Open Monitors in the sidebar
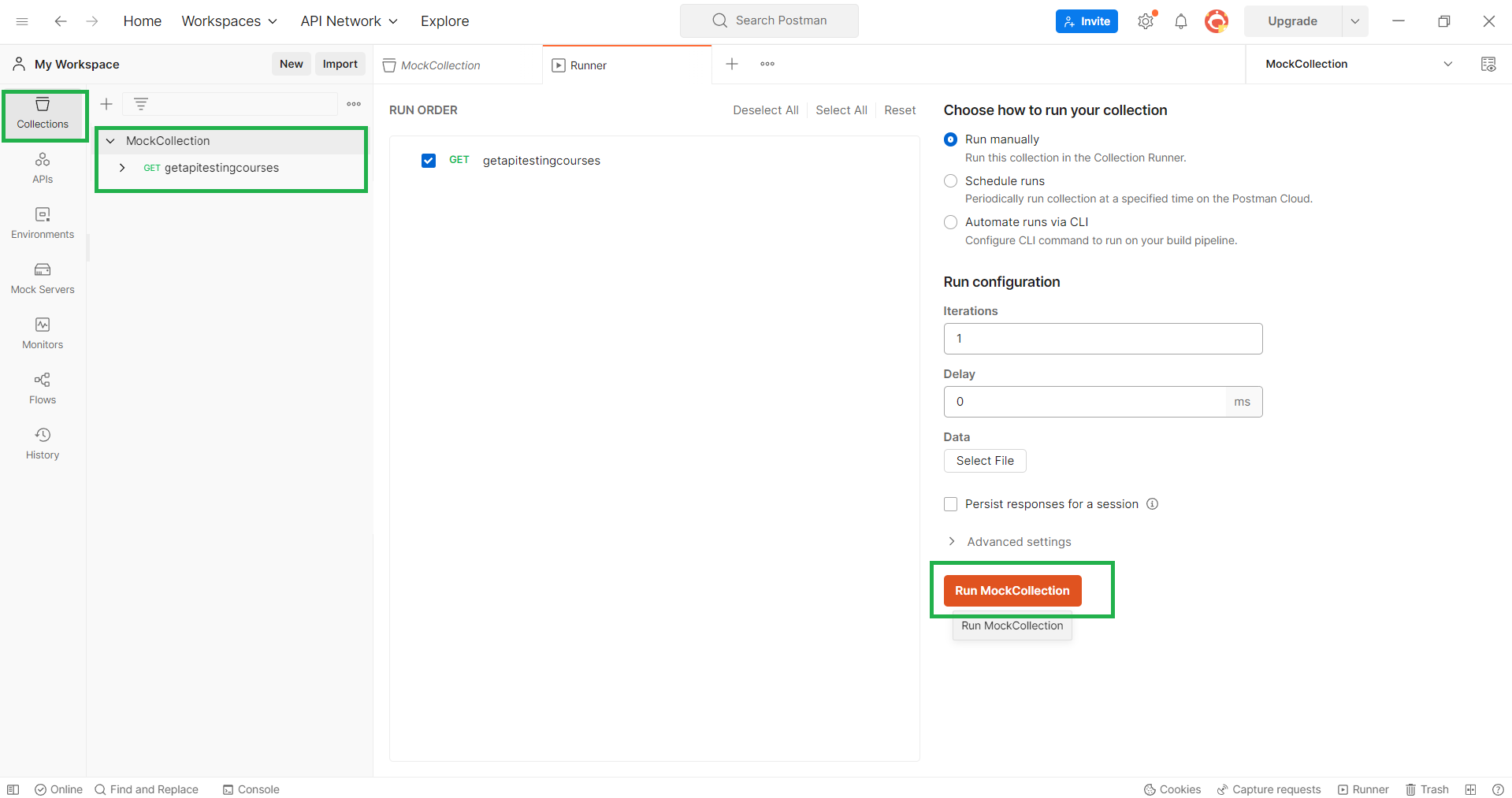This screenshot has height=798, width=1512. coord(43,334)
